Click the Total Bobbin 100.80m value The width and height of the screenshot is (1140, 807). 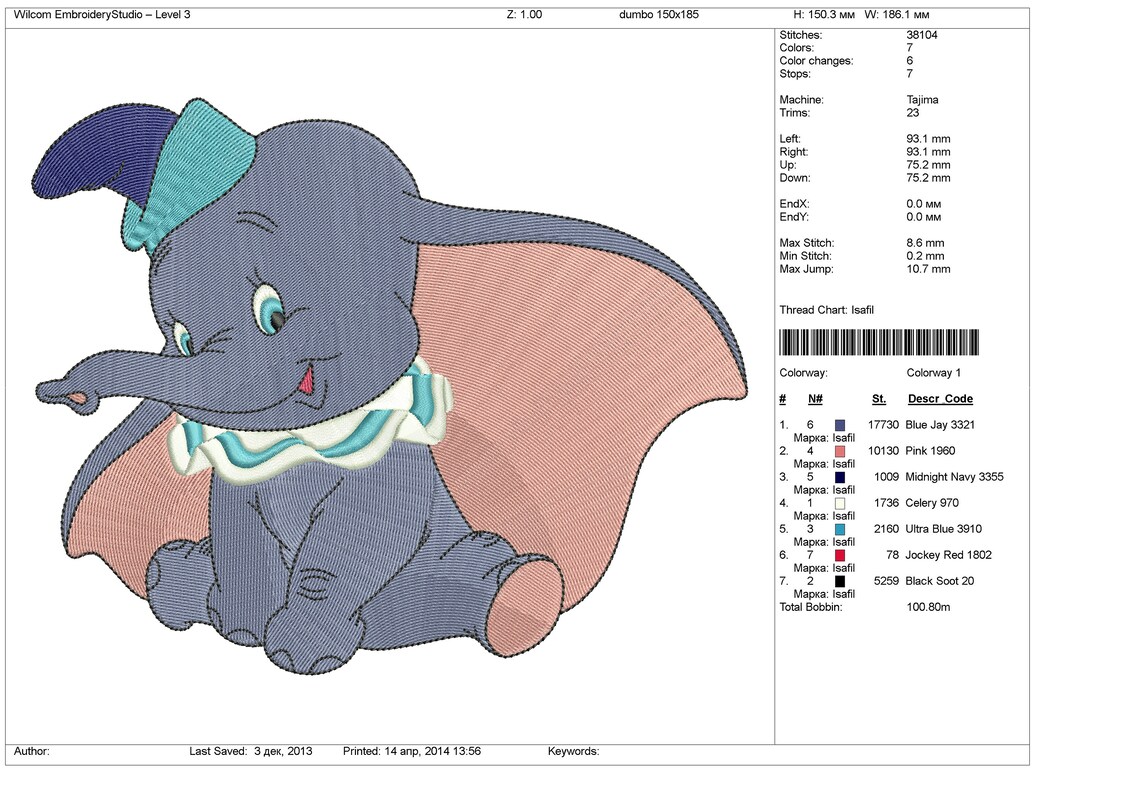[926, 606]
